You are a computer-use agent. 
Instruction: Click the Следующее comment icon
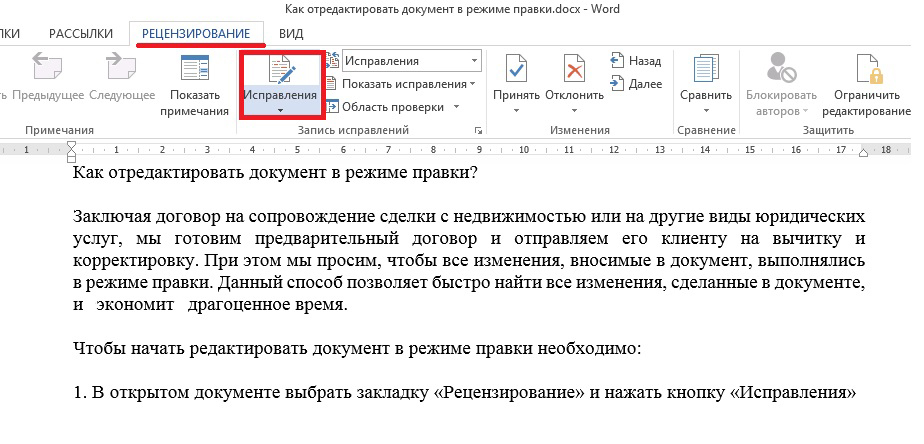(x=121, y=66)
